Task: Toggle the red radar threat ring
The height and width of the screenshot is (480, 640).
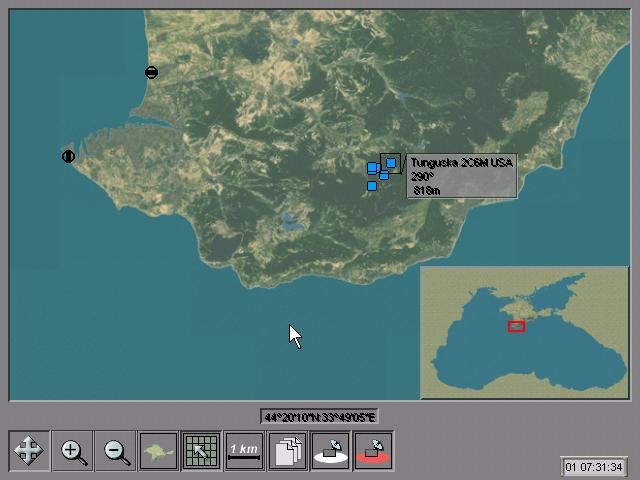Action: pos(373,451)
